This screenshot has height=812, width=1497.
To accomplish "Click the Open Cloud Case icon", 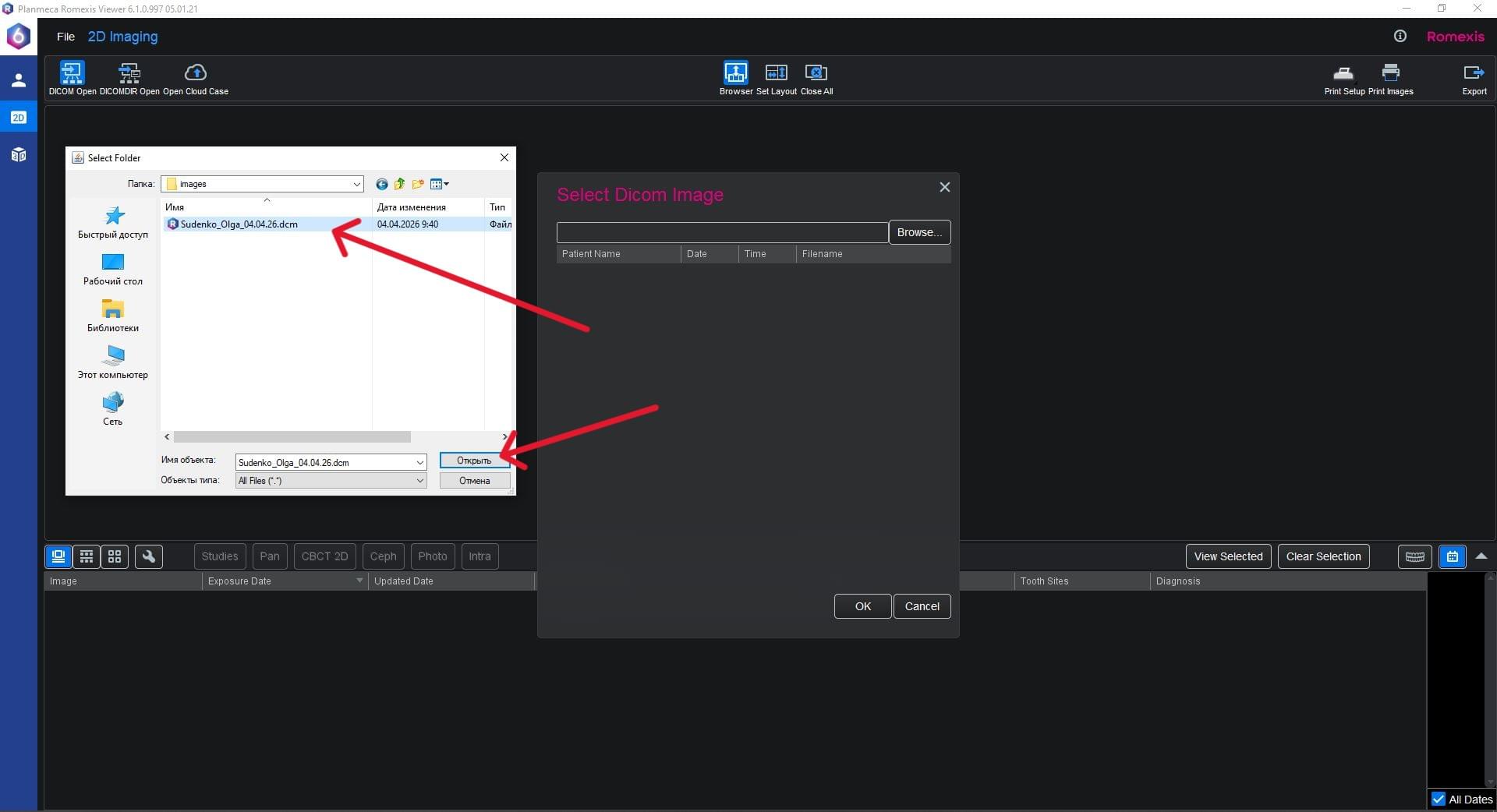I will pos(195,73).
